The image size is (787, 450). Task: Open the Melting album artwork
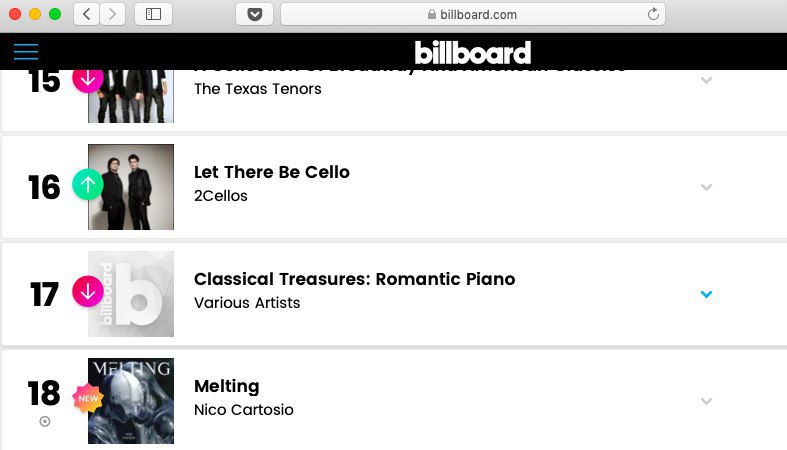[131, 401]
